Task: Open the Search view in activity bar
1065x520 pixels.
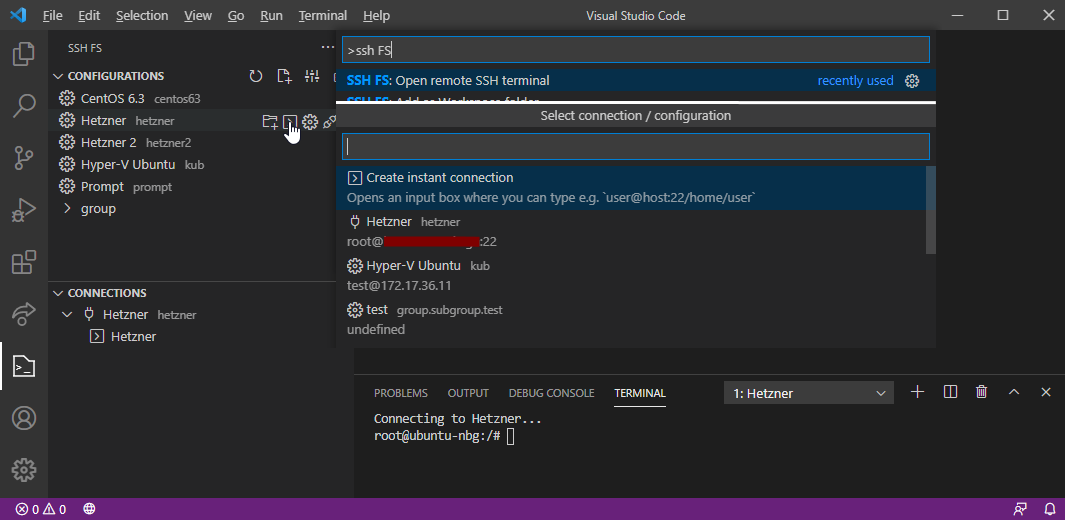Action: 24,107
